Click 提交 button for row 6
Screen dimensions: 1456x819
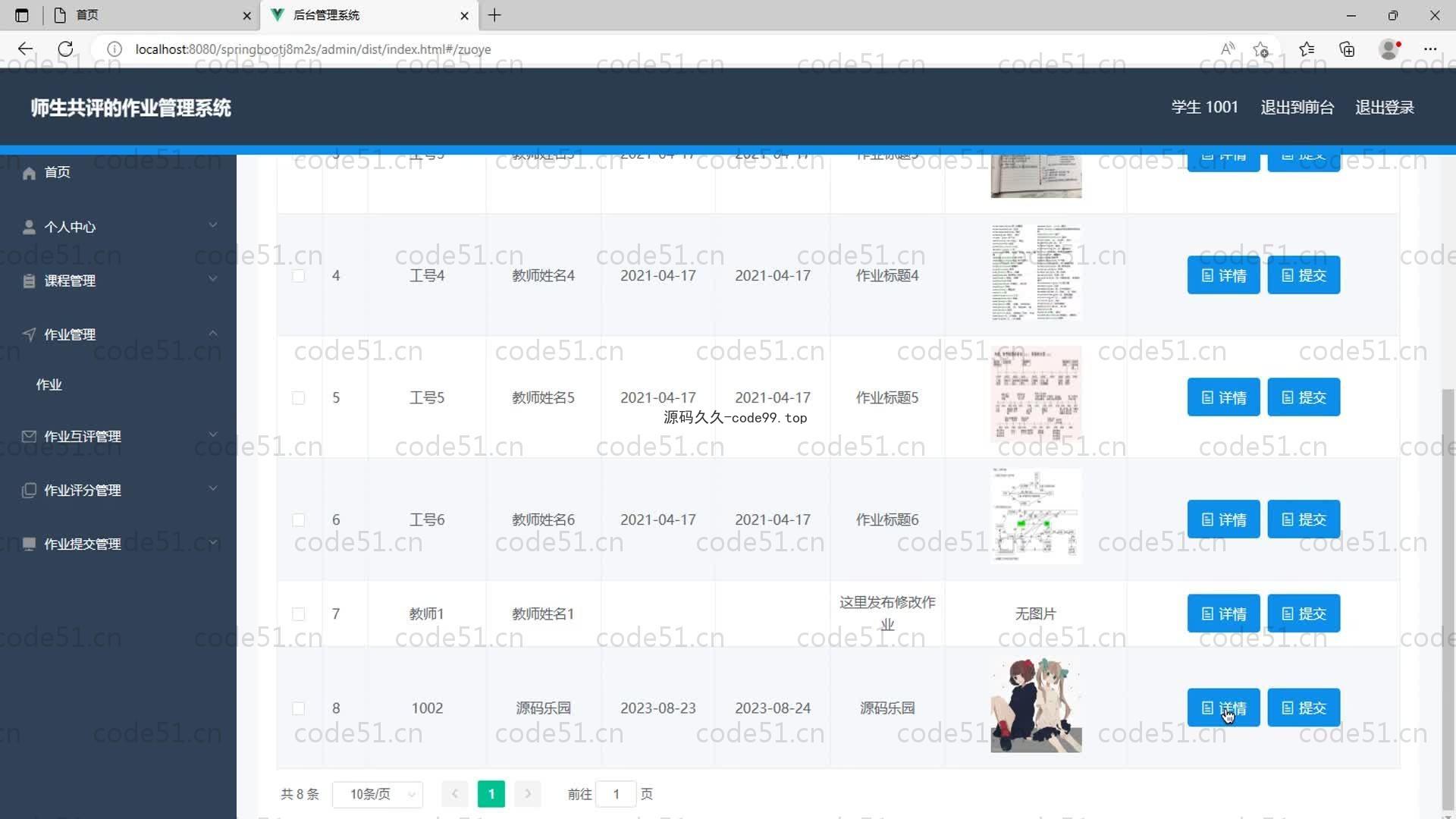1304,519
